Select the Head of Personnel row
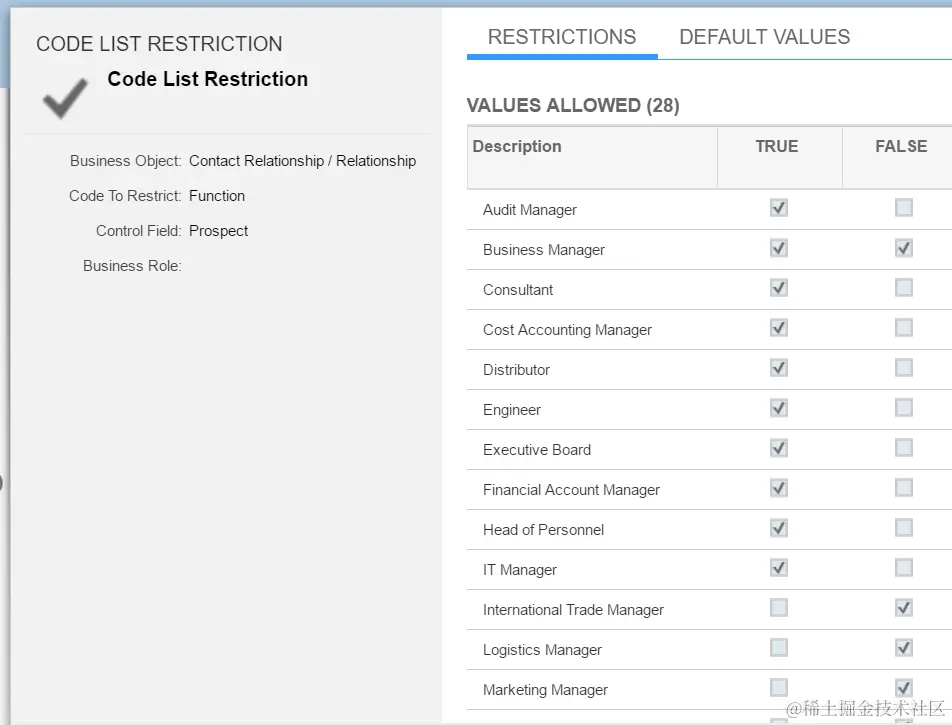Viewport: 952px width, 725px height. [543, 530]
